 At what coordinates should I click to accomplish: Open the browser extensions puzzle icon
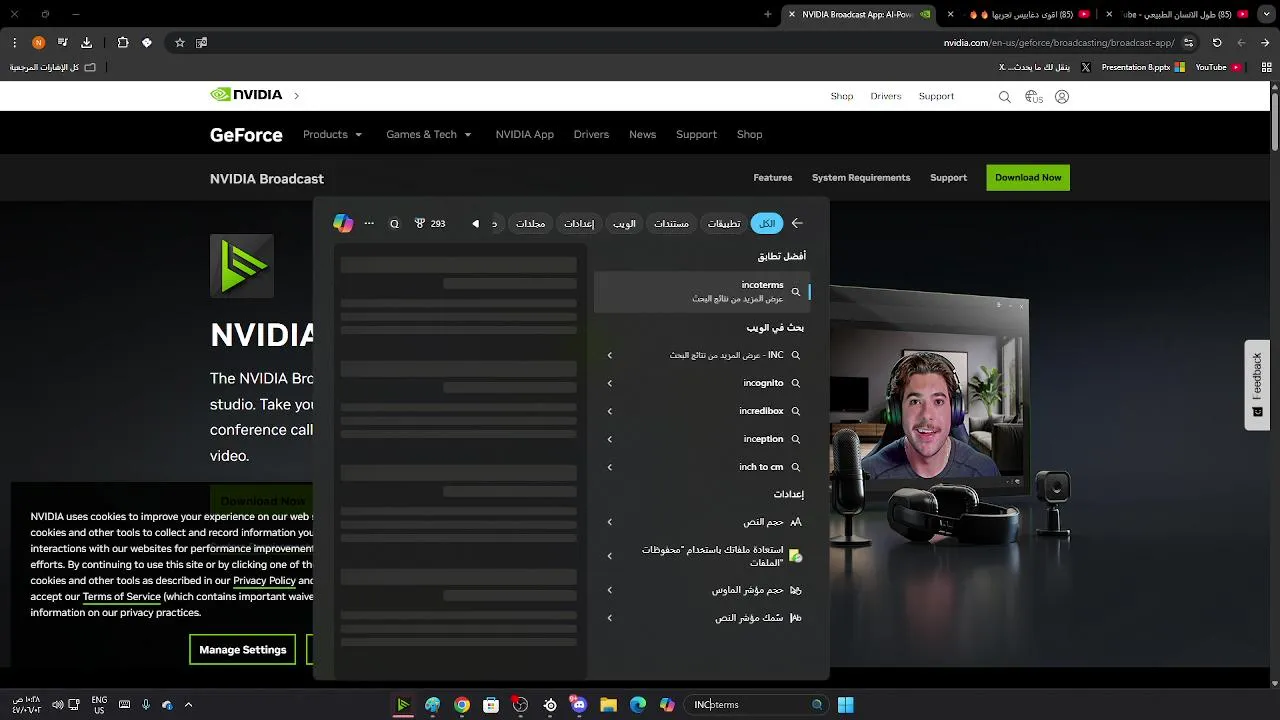[123, 43]
